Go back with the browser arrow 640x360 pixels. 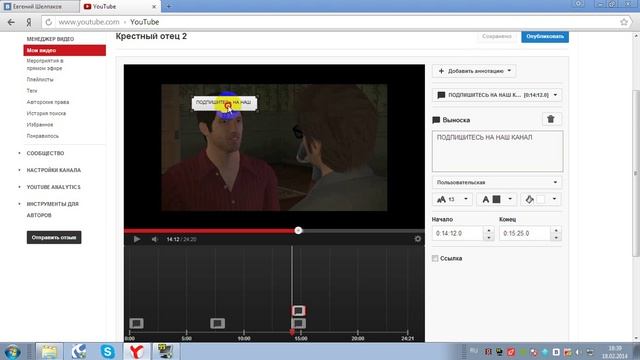(11, 22)
